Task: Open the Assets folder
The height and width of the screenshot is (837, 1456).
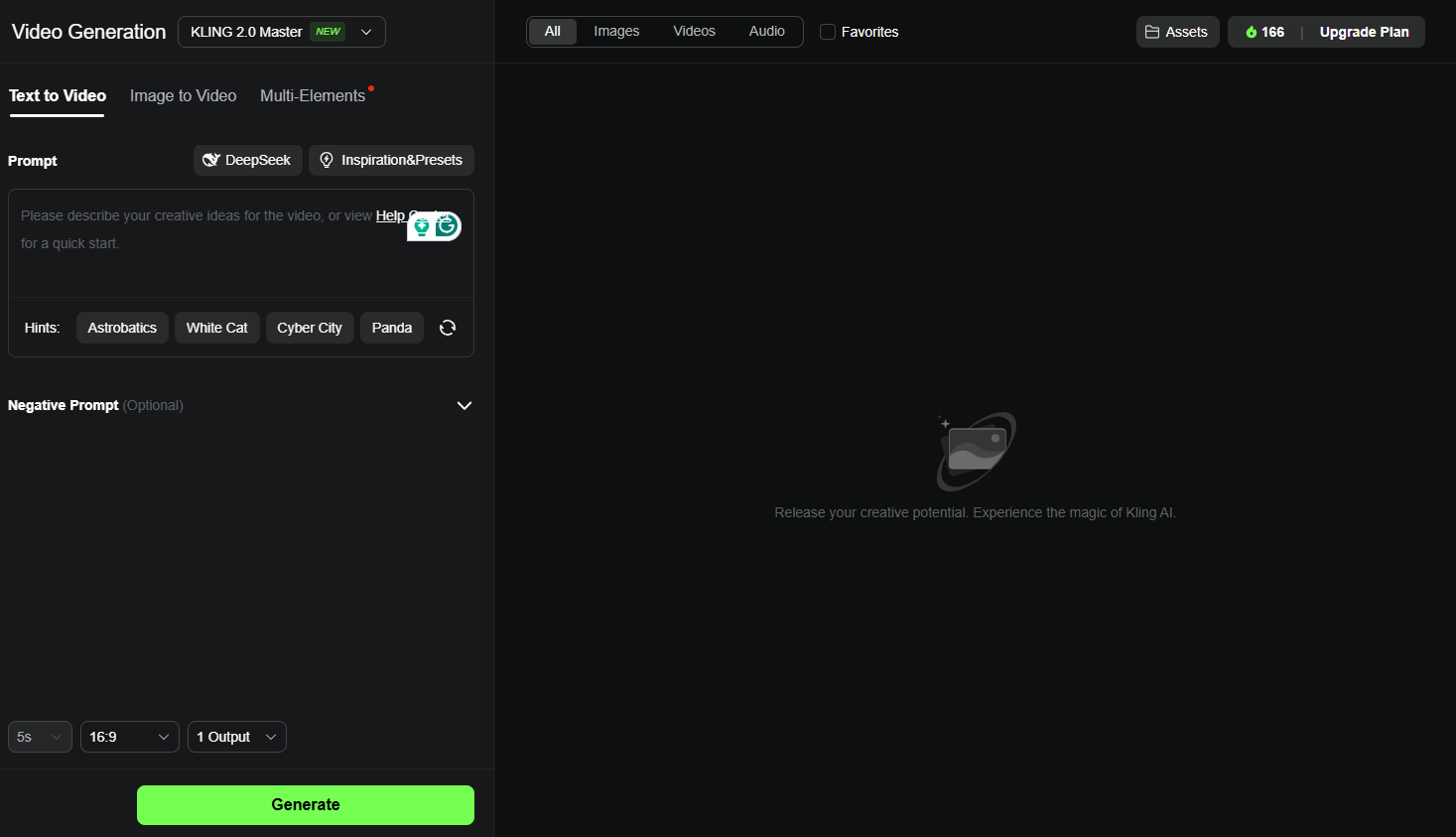Action: click(1177, 32)
